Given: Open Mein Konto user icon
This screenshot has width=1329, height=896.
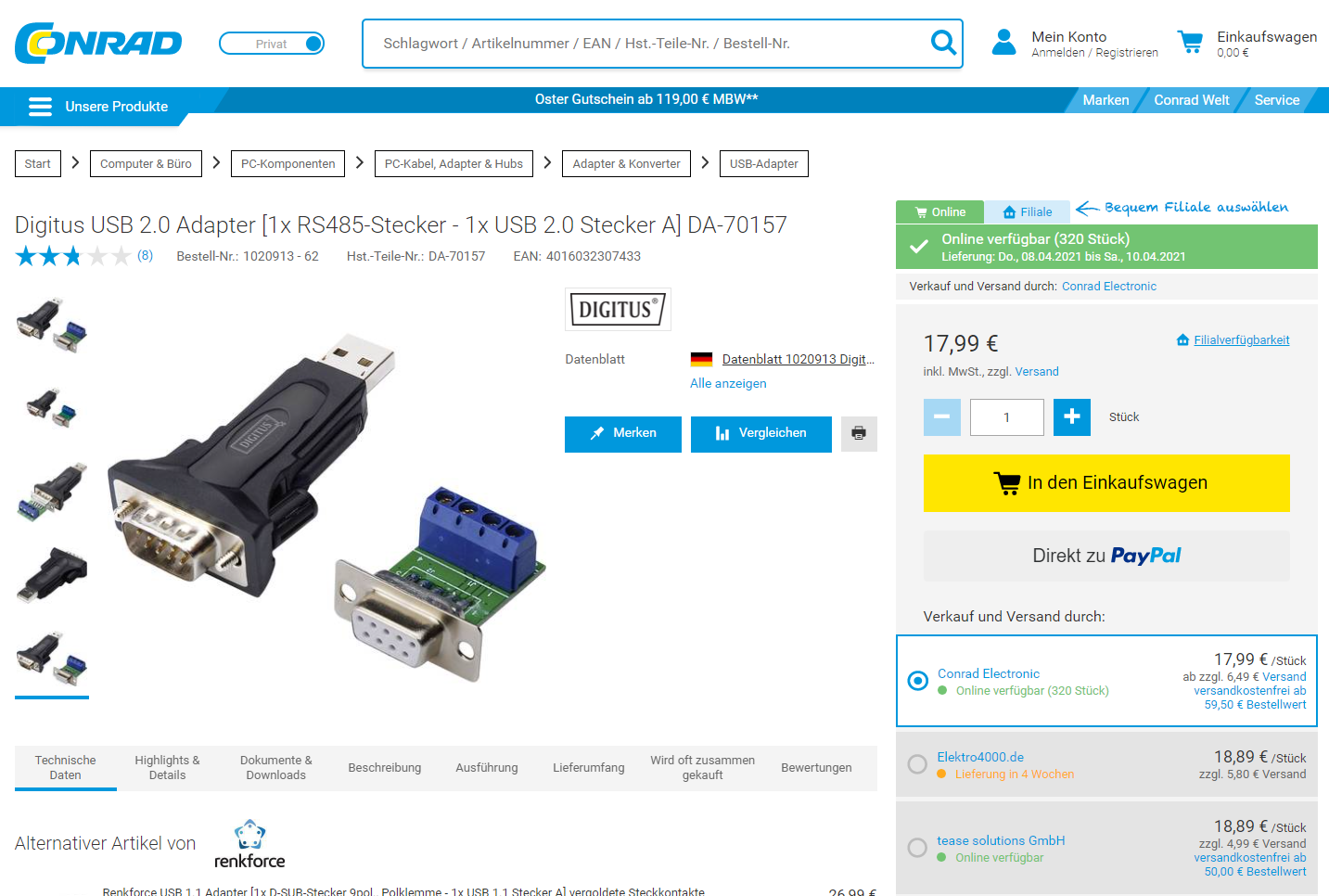Looking at the screenshot, I should 1004,43.
